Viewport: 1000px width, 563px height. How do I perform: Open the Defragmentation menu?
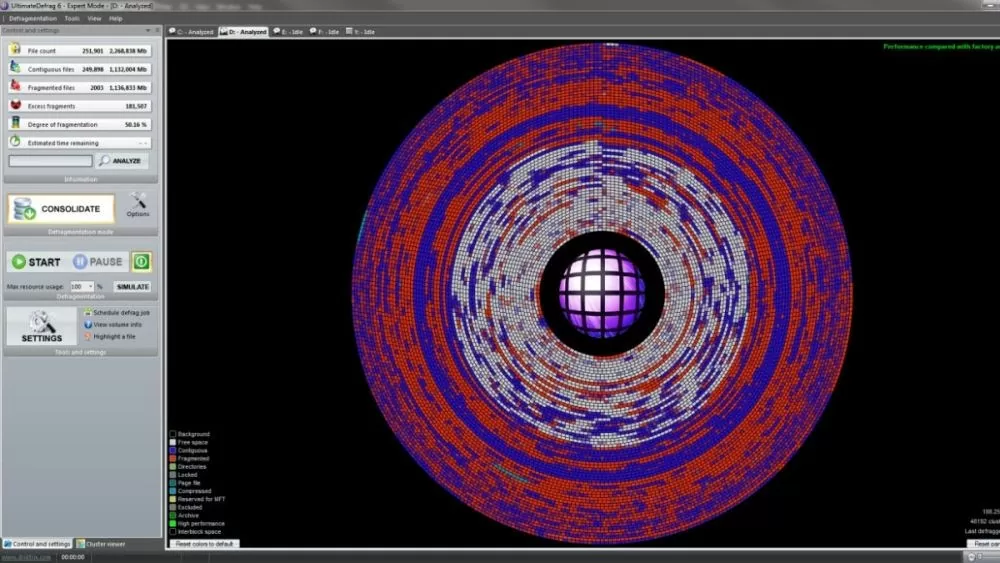33,18
